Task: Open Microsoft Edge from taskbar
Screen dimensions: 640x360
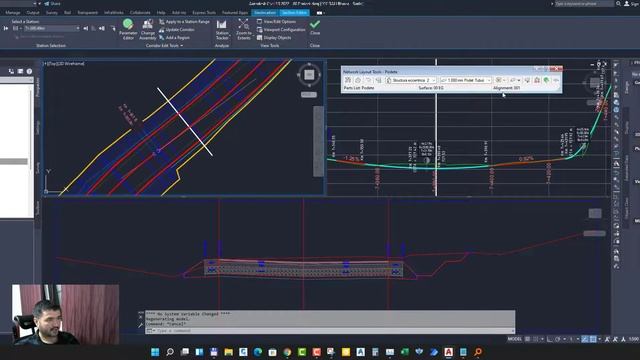Action: tap(258, 352)
